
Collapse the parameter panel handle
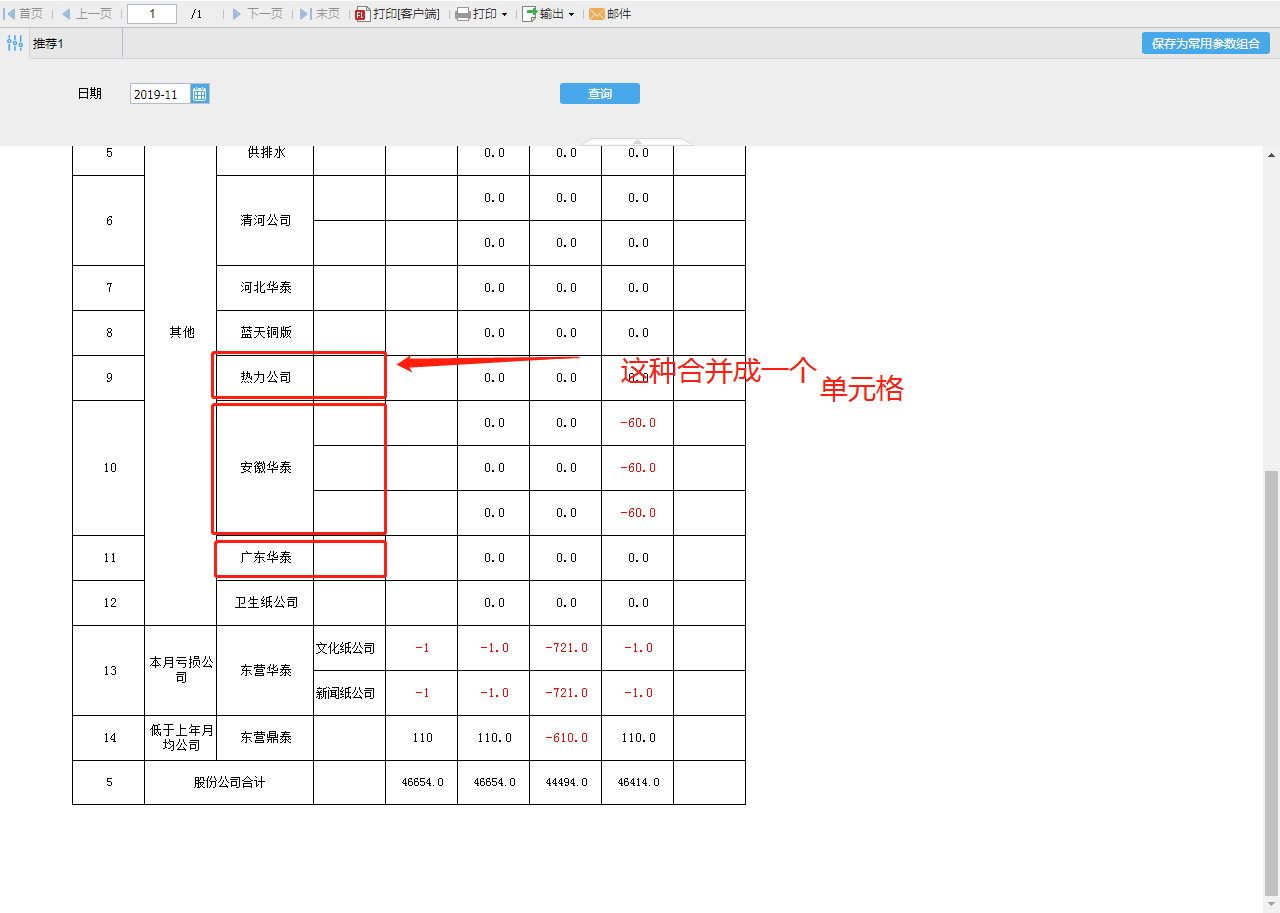pos(639,142)
